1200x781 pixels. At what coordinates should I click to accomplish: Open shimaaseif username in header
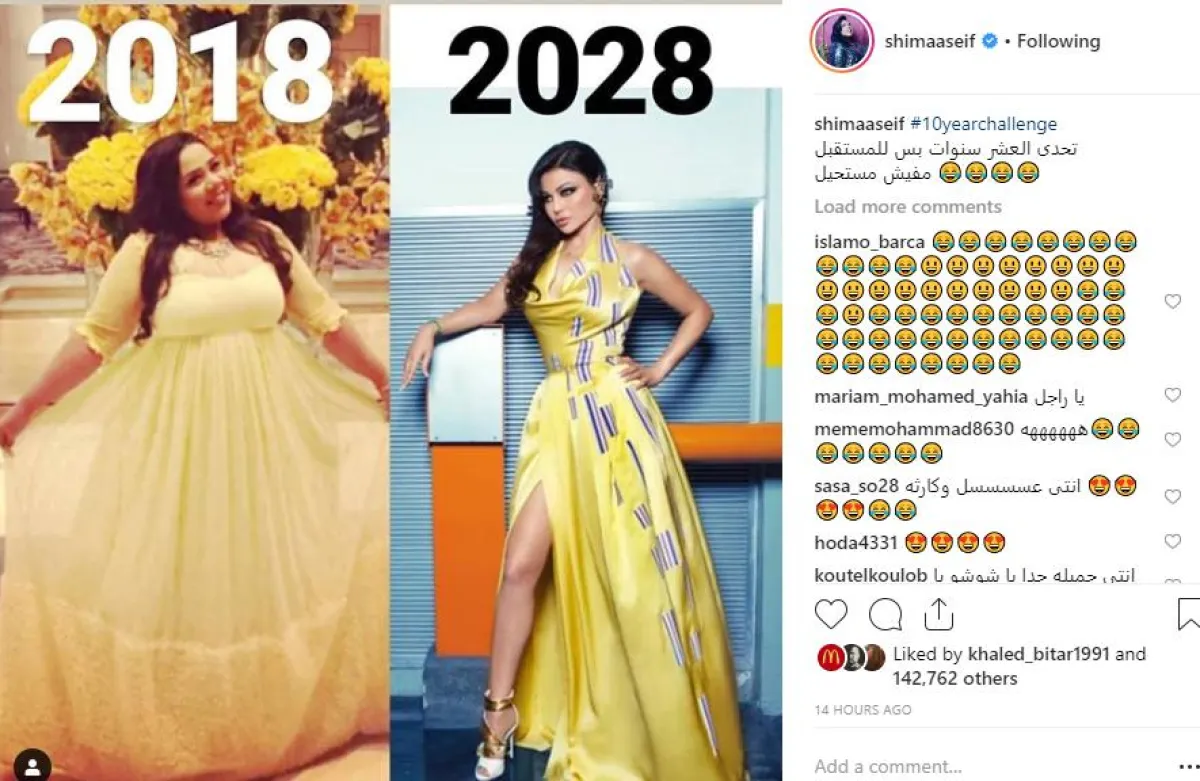pyautogui.click(x=930, y=41)
